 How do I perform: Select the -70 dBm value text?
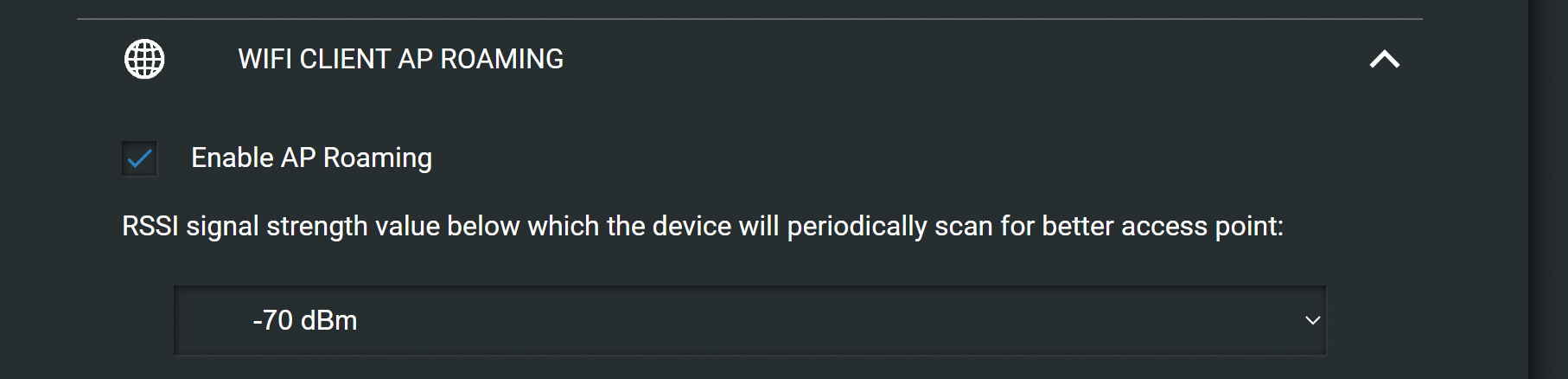[x=304, y=321]
